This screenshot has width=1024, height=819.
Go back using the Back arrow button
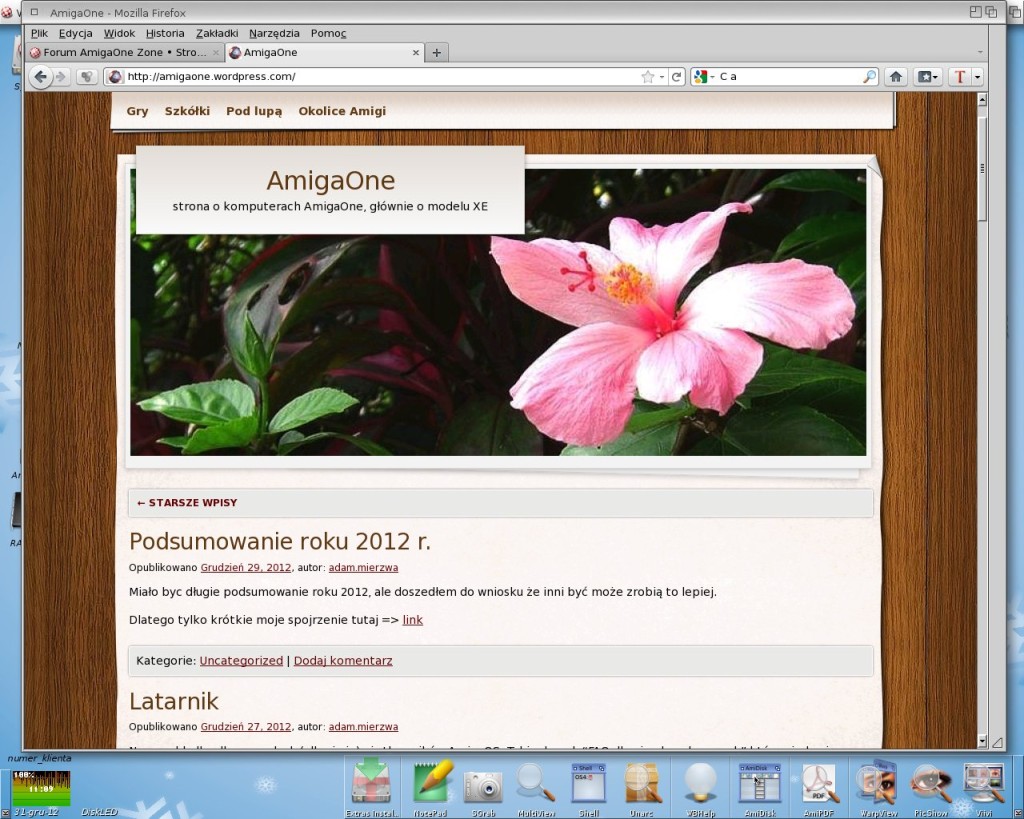tap(40, 77)
